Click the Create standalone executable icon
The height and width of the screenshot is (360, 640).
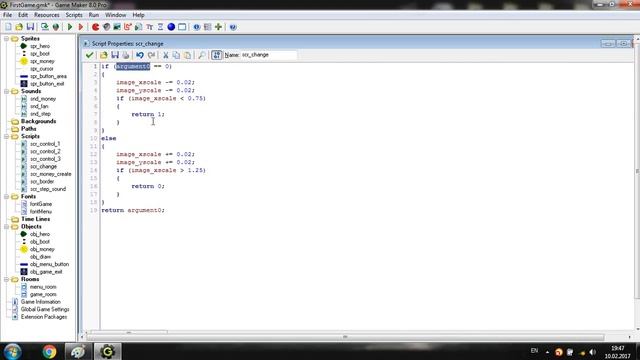(44, 27)
